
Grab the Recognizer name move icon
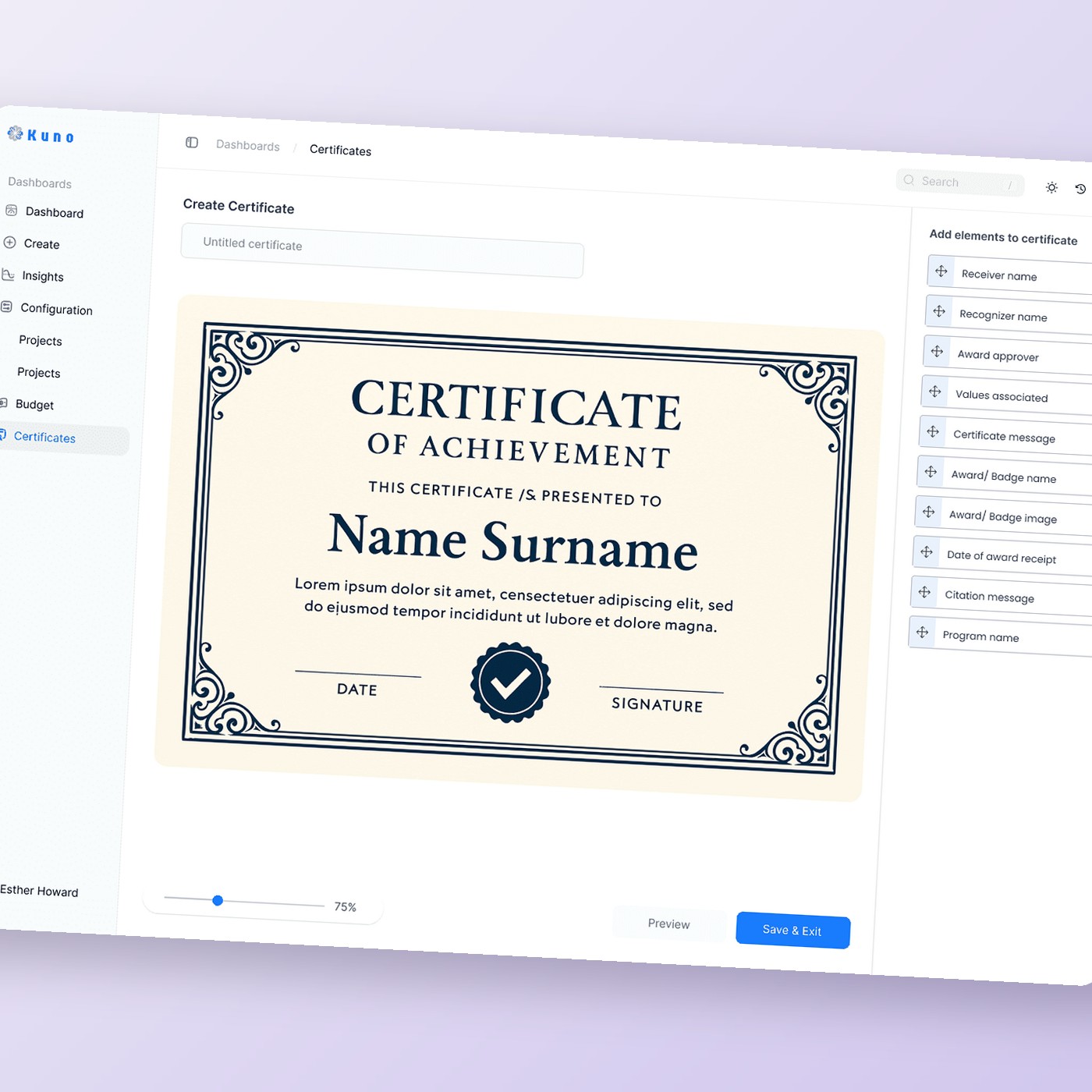(939, 311)
